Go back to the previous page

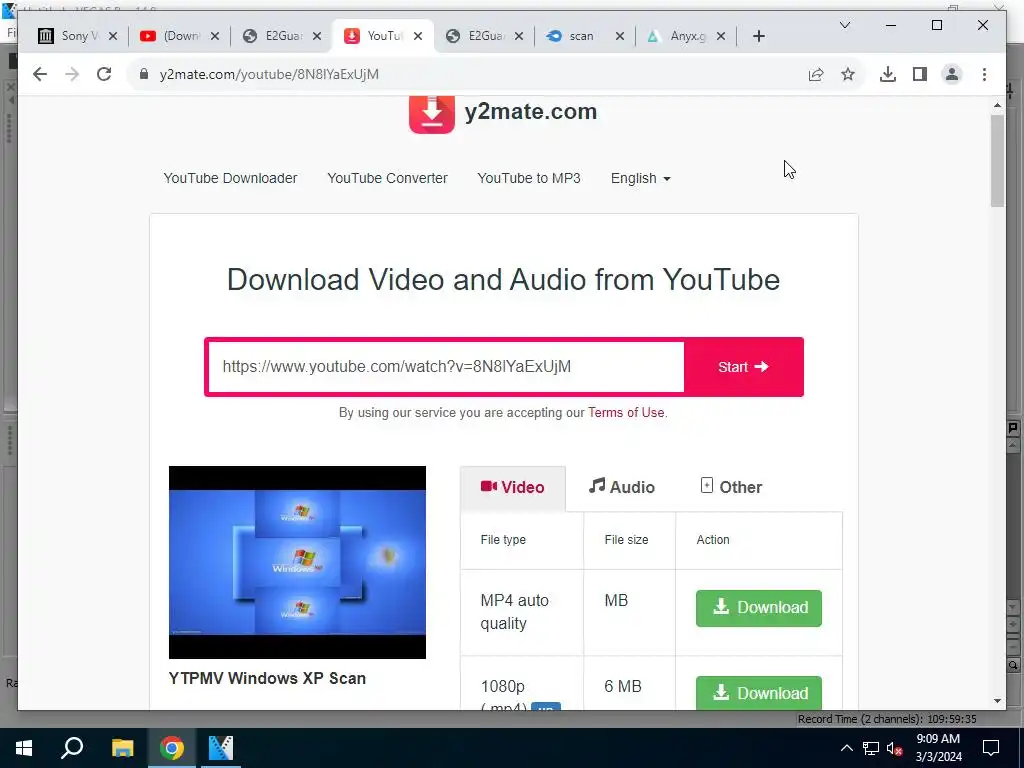(40, 74)
